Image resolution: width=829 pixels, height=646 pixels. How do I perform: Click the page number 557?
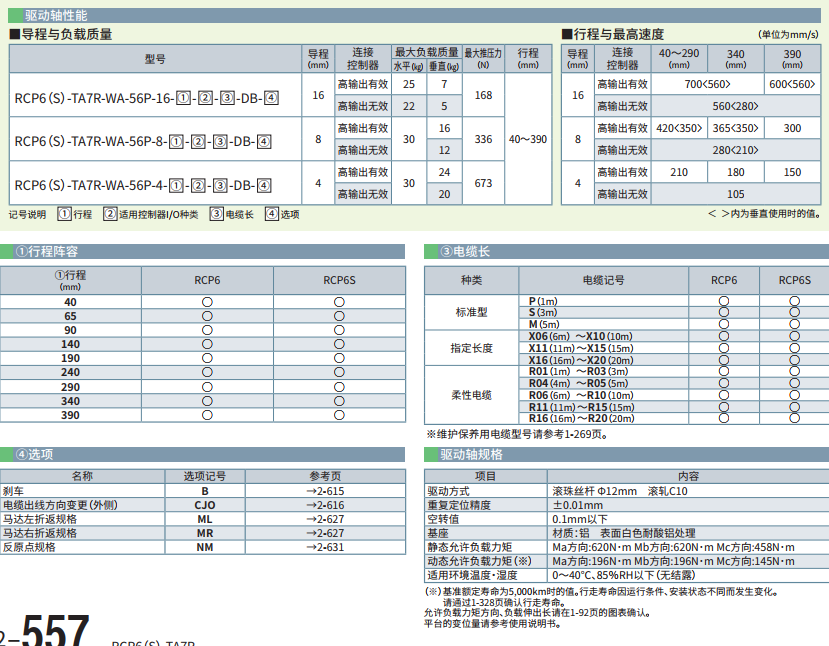tap(55, 630)
